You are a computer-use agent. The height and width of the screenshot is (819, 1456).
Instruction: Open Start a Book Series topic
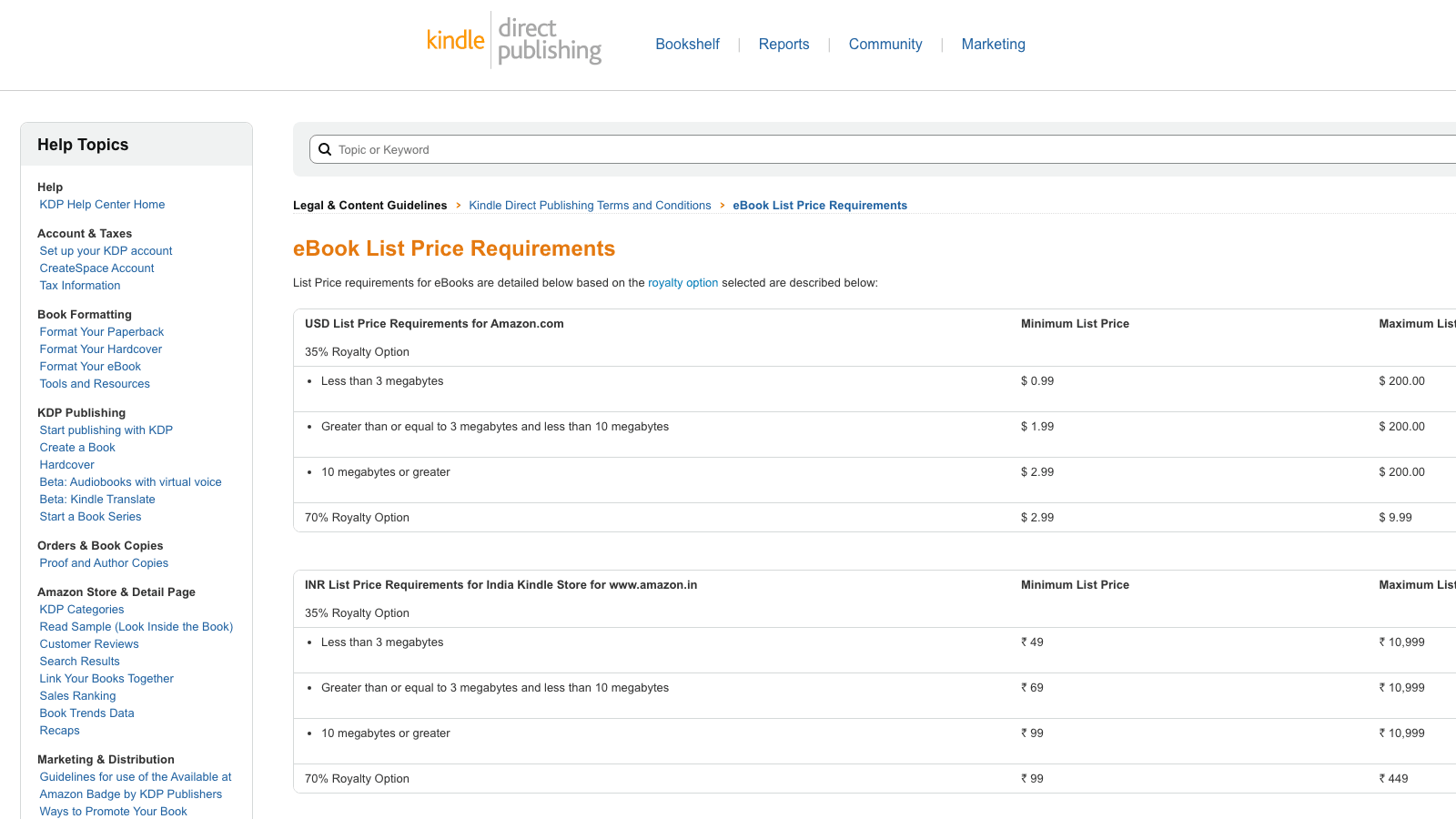(x=90, y=517)
